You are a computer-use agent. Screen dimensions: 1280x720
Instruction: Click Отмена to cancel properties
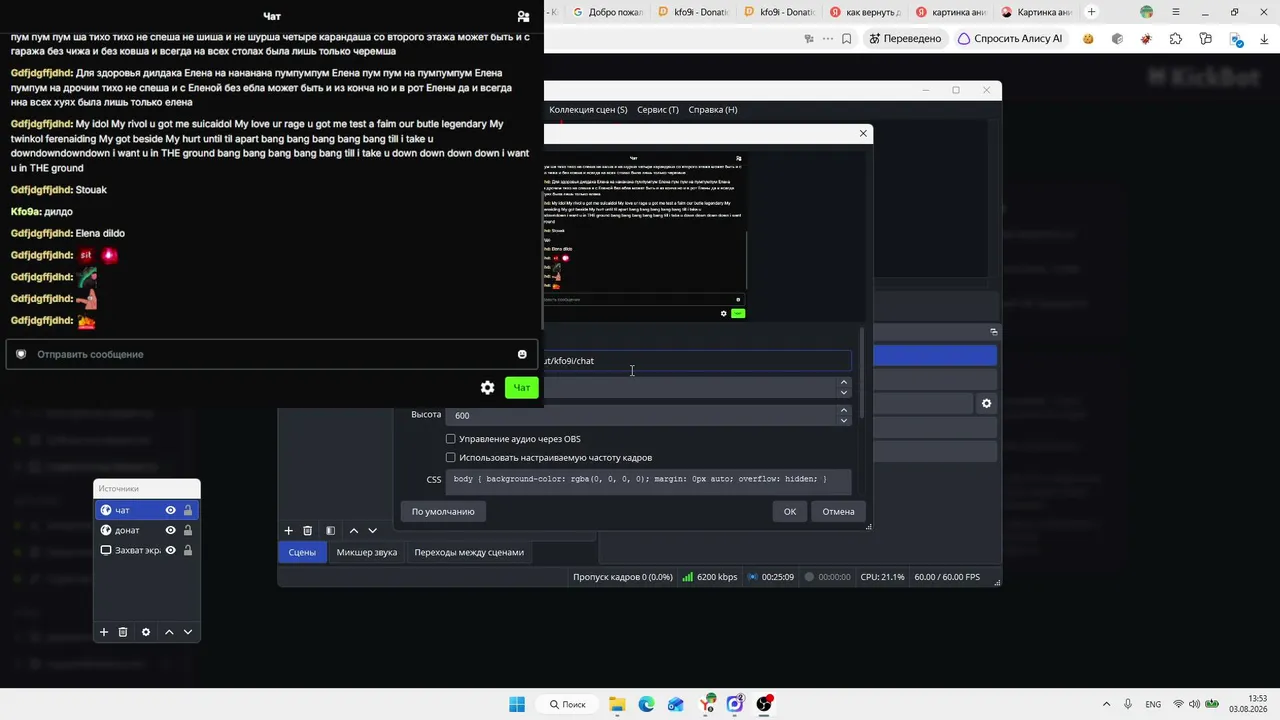click(838, 511)
